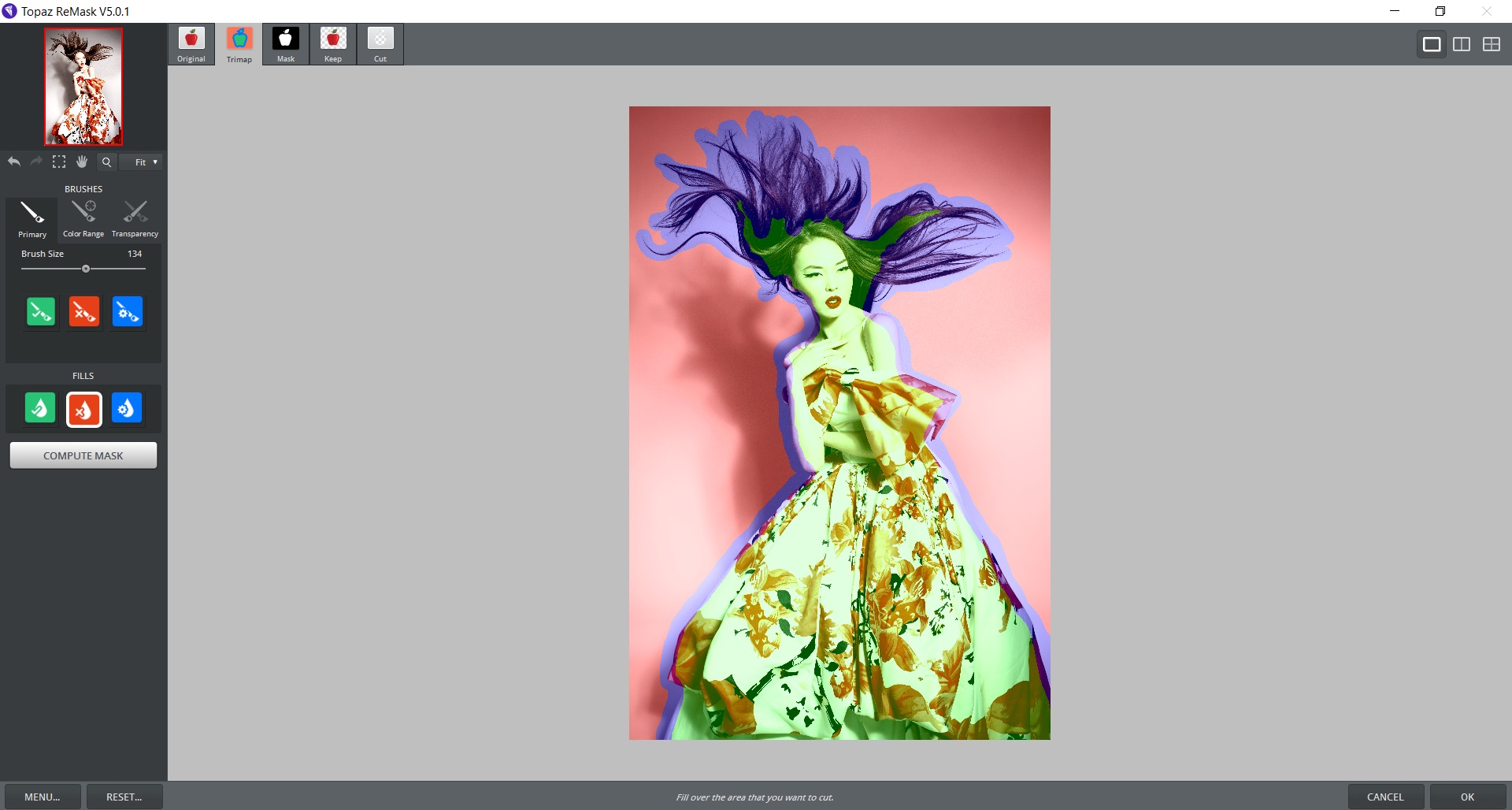The image size is (1512, 810).
Task: Select the Transparency brush
Action: click(x=134, y=218)
